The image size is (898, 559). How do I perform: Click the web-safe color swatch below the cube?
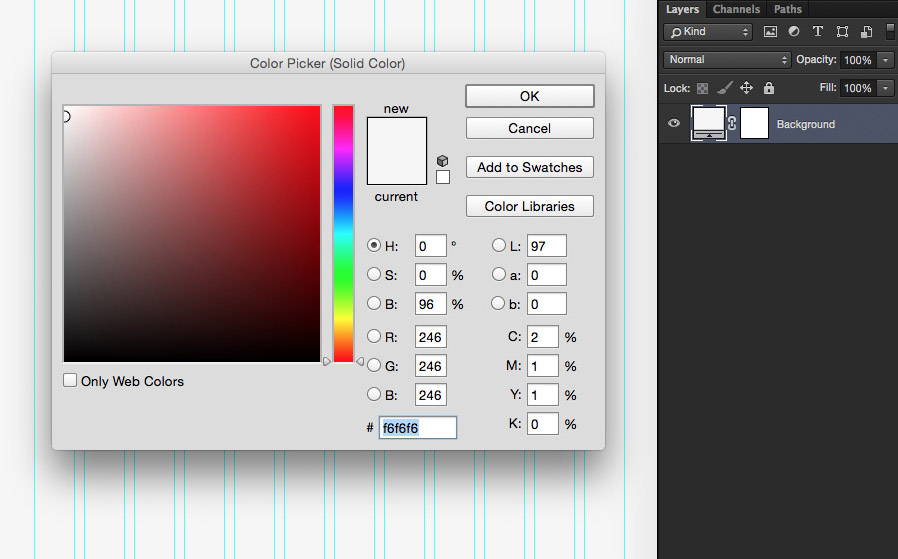click(443, 177)
